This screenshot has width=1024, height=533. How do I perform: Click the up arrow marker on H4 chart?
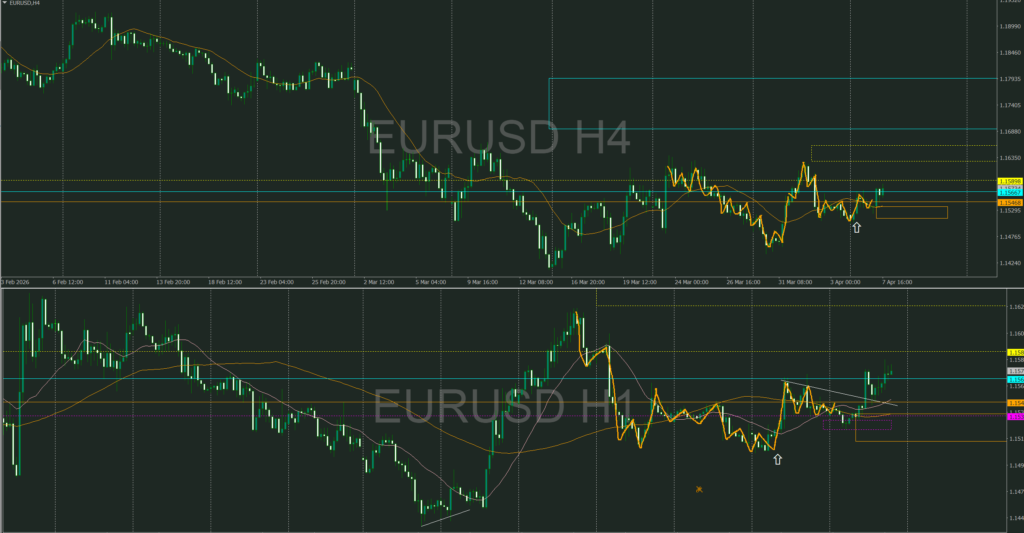click(x=856, y=228)
